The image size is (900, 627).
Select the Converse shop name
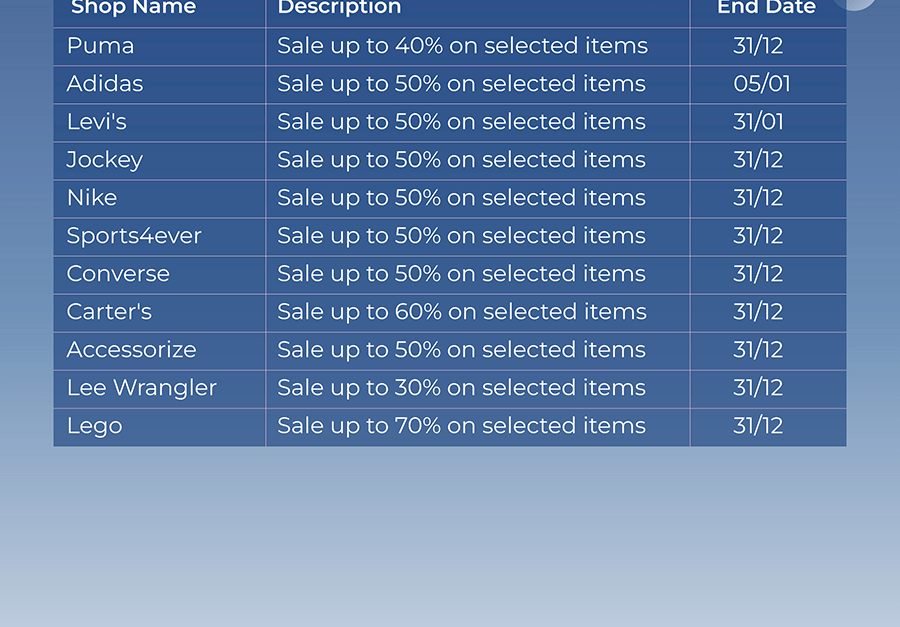(x=118, y=274)
